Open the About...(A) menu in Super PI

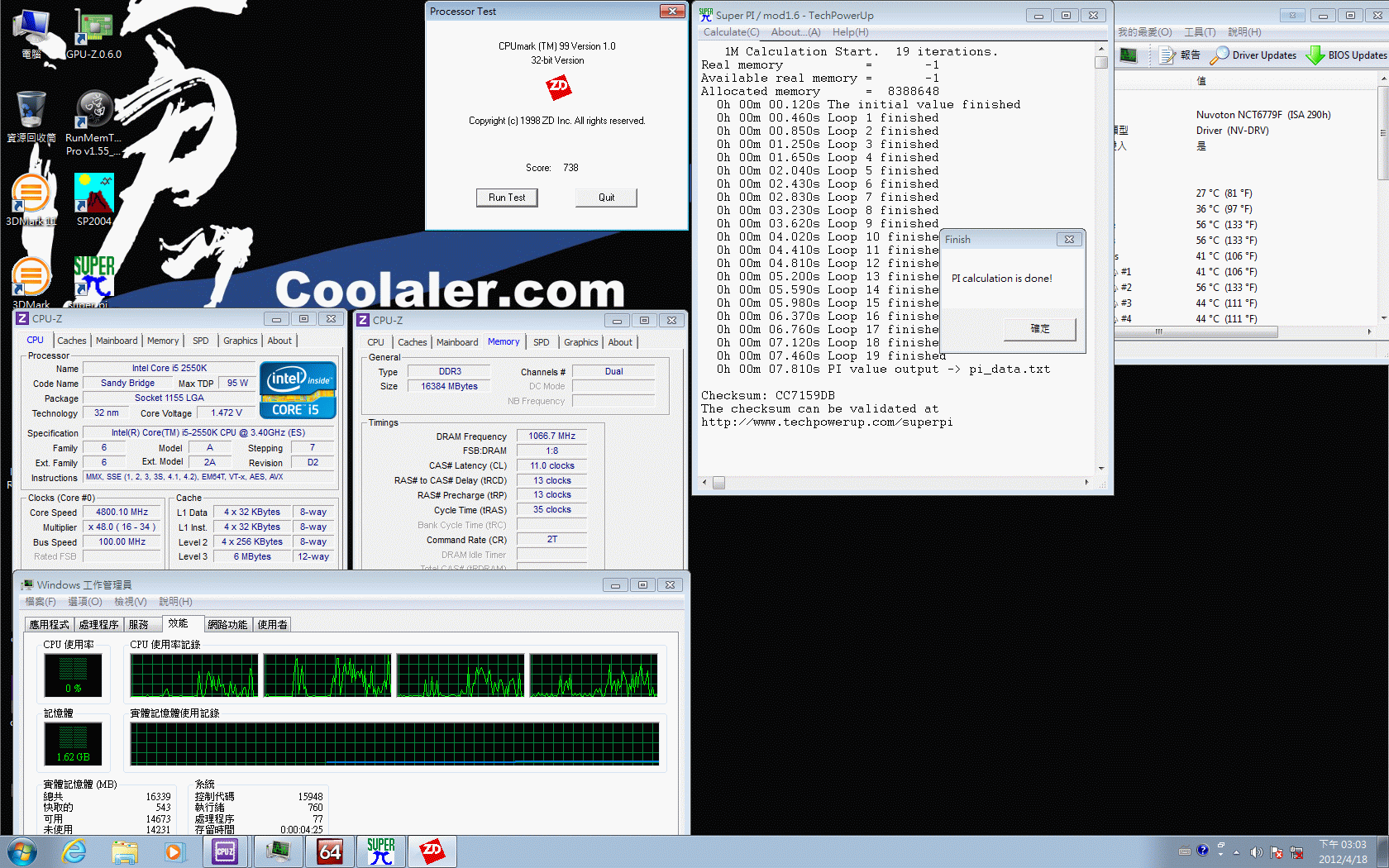click(x=796, y=32)
